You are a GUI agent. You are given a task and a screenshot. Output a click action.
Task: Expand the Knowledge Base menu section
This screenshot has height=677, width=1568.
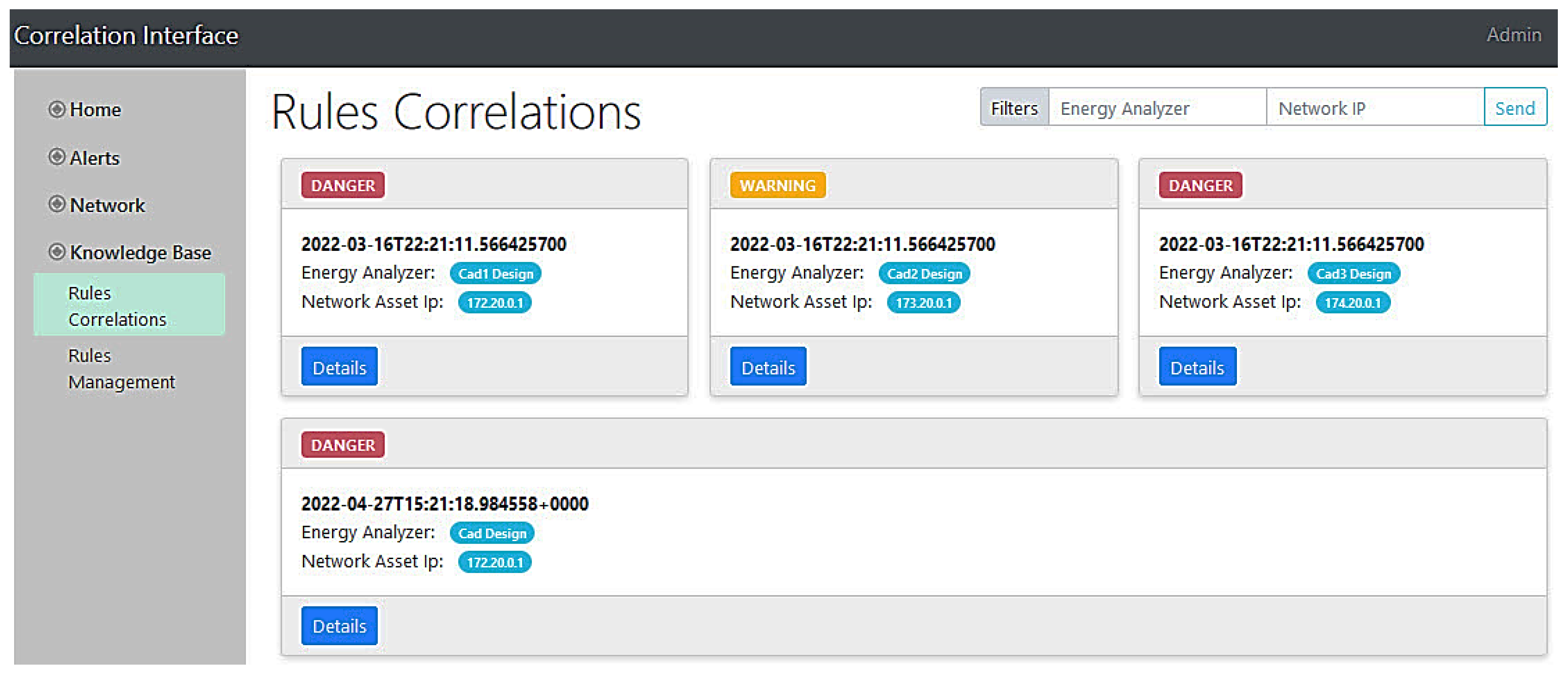pos(140,252)
